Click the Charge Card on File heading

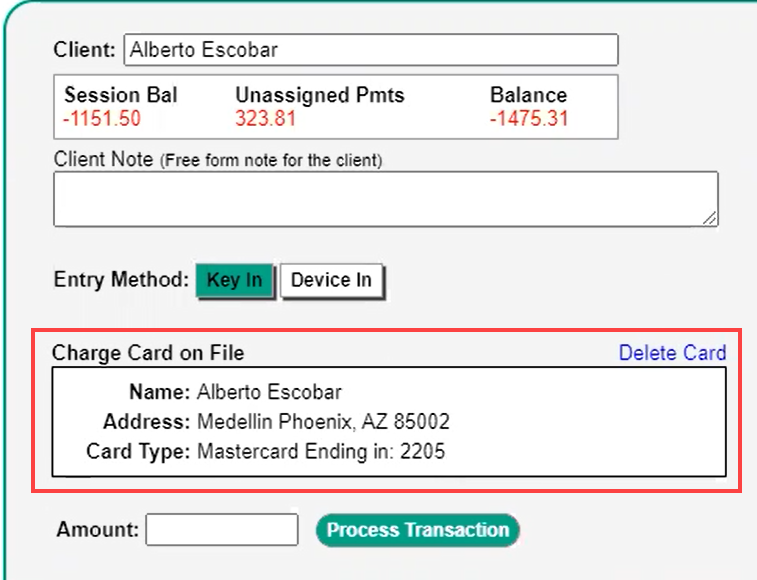[x=148, y=353]
